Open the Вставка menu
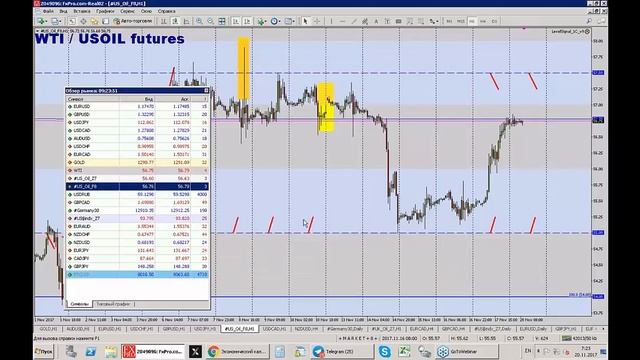This screenshot has width=640, height=360. 82,11
